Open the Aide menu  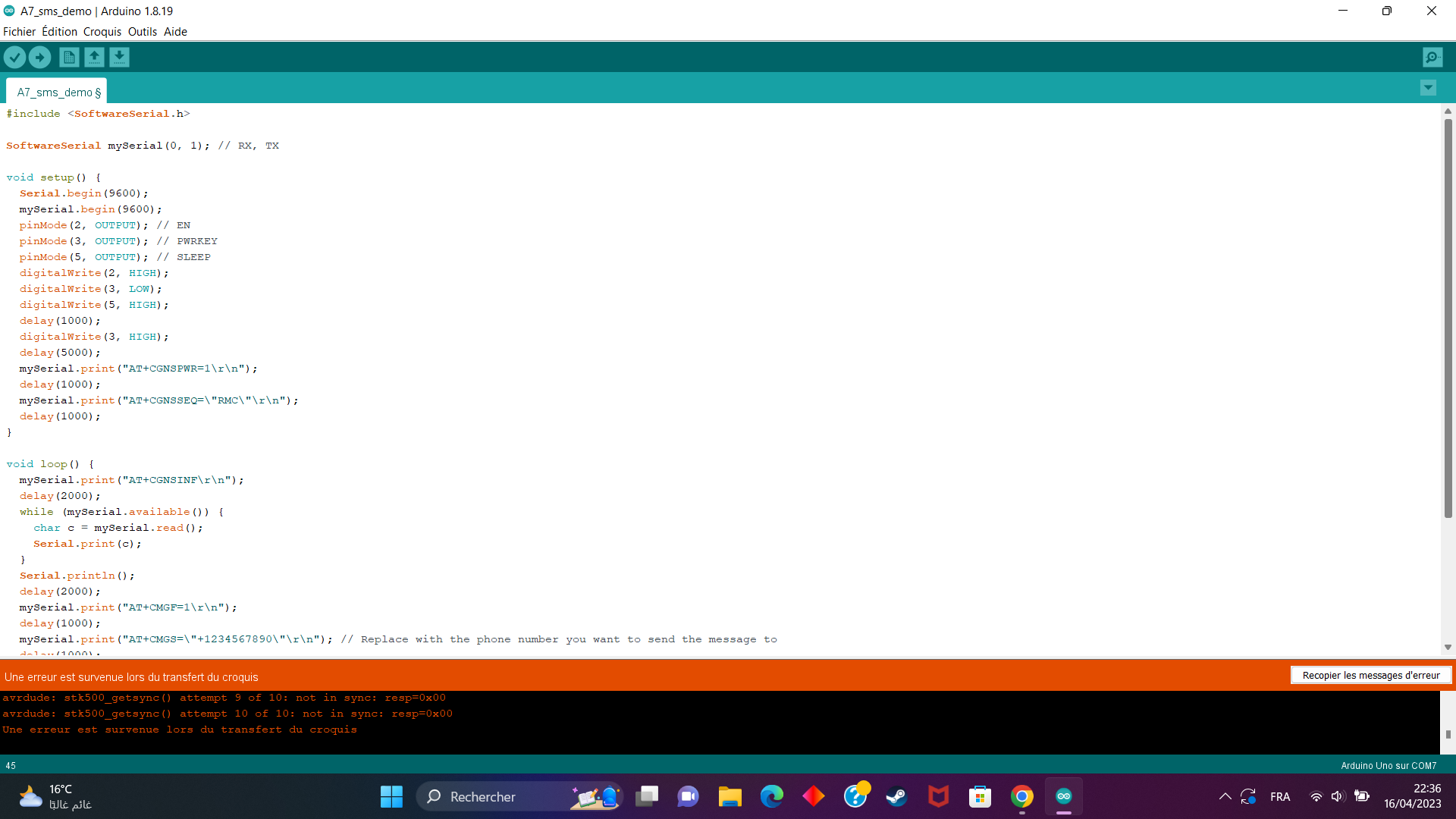(175, 31)
